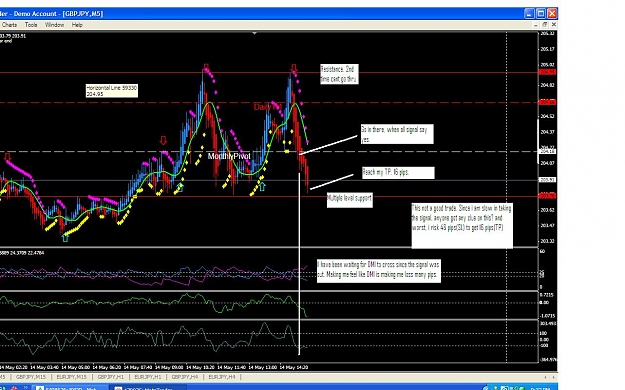Image resolution: width=625 pixels, height=390 pixels.
Task: Click the 'waiting for DMI to cross' note
Action: click(379, 271)
